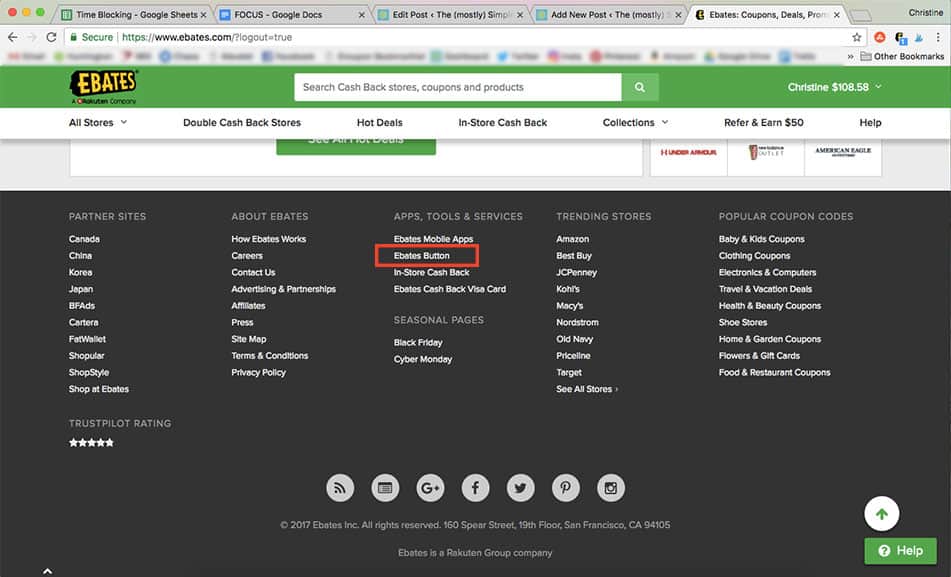Open In-Store Cash Back nav item
The height and width of the screenshot is (577, 951).
click(x=503, y=123)
